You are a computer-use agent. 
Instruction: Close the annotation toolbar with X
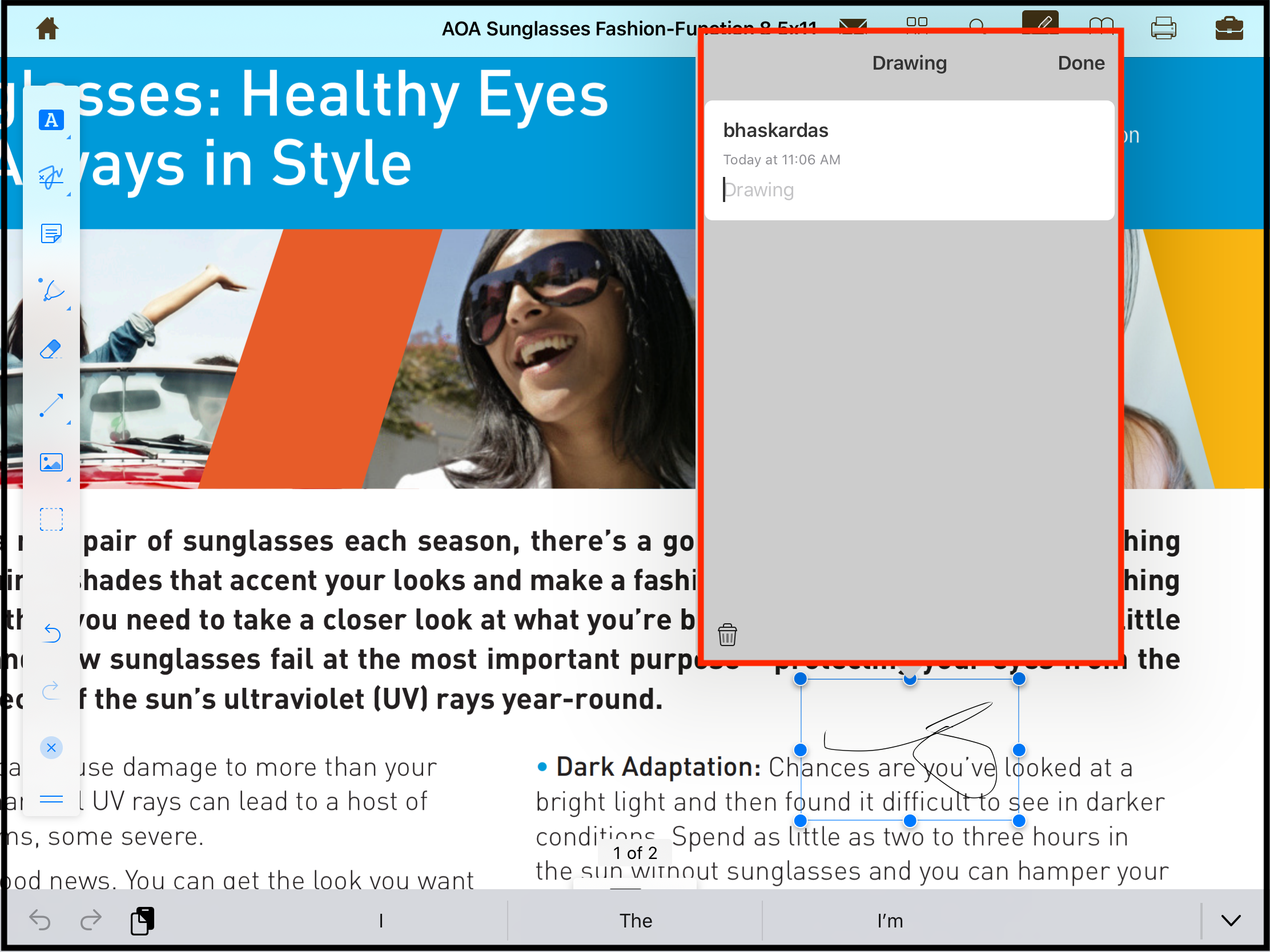[51, 748]
